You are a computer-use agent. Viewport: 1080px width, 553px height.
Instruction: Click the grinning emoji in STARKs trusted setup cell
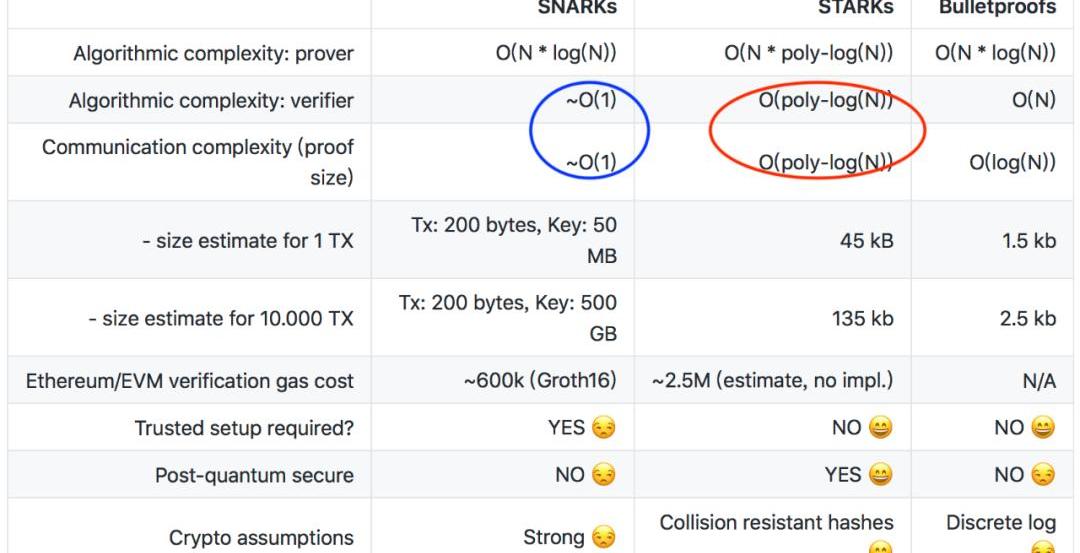pos(881,428)
